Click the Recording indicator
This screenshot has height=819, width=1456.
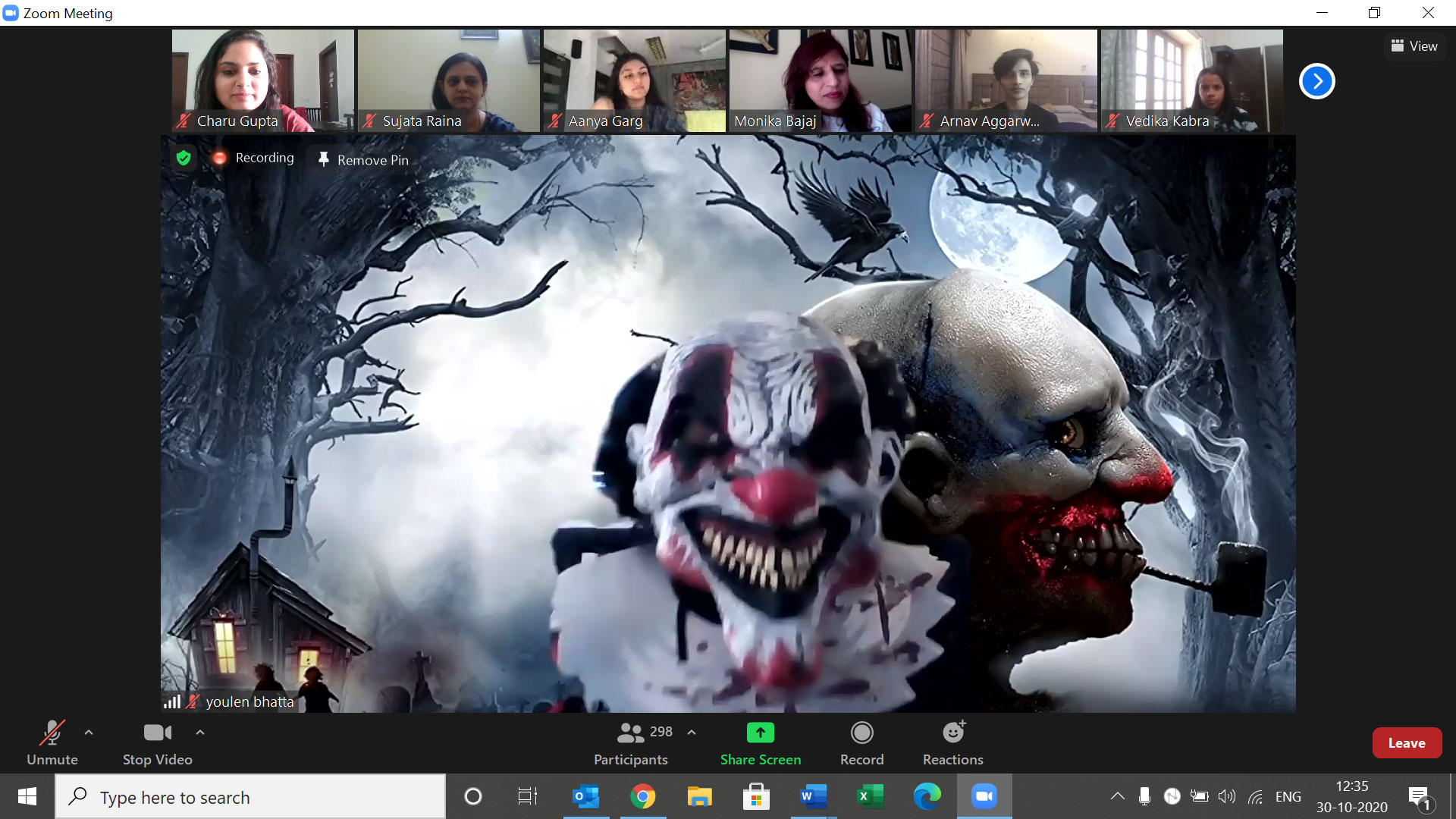[x=254, y=158]
